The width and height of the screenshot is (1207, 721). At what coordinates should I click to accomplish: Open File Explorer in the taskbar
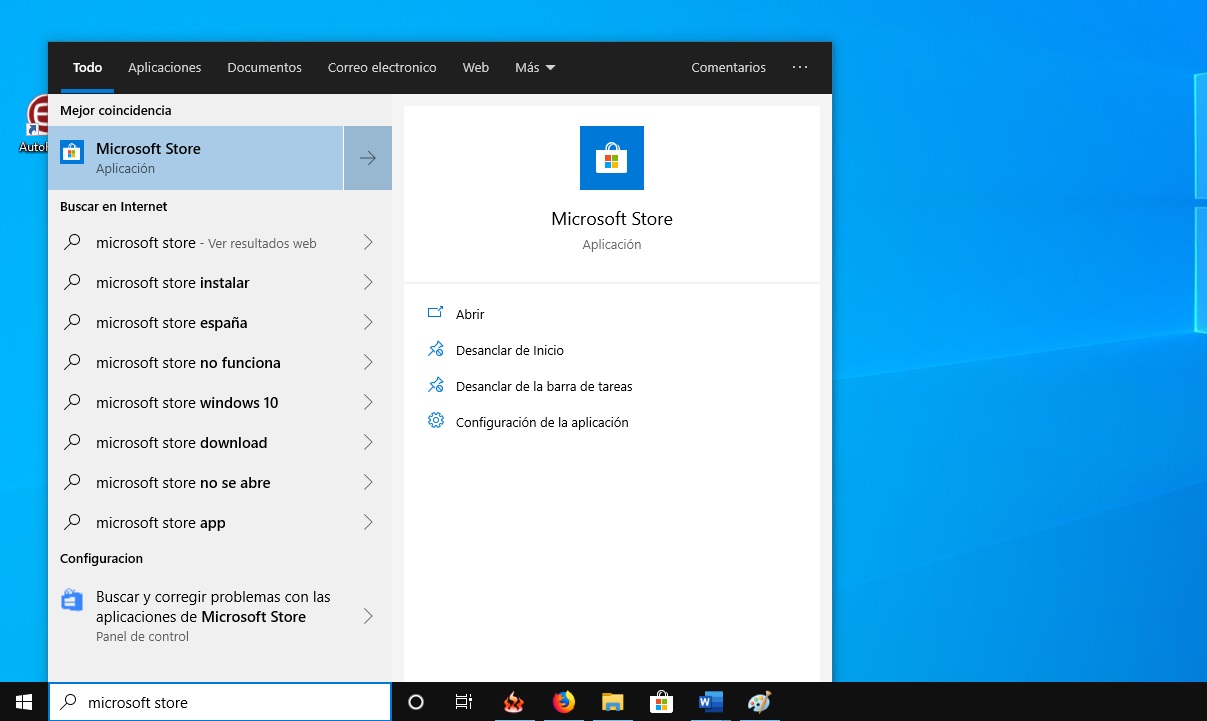coord(612,702)
